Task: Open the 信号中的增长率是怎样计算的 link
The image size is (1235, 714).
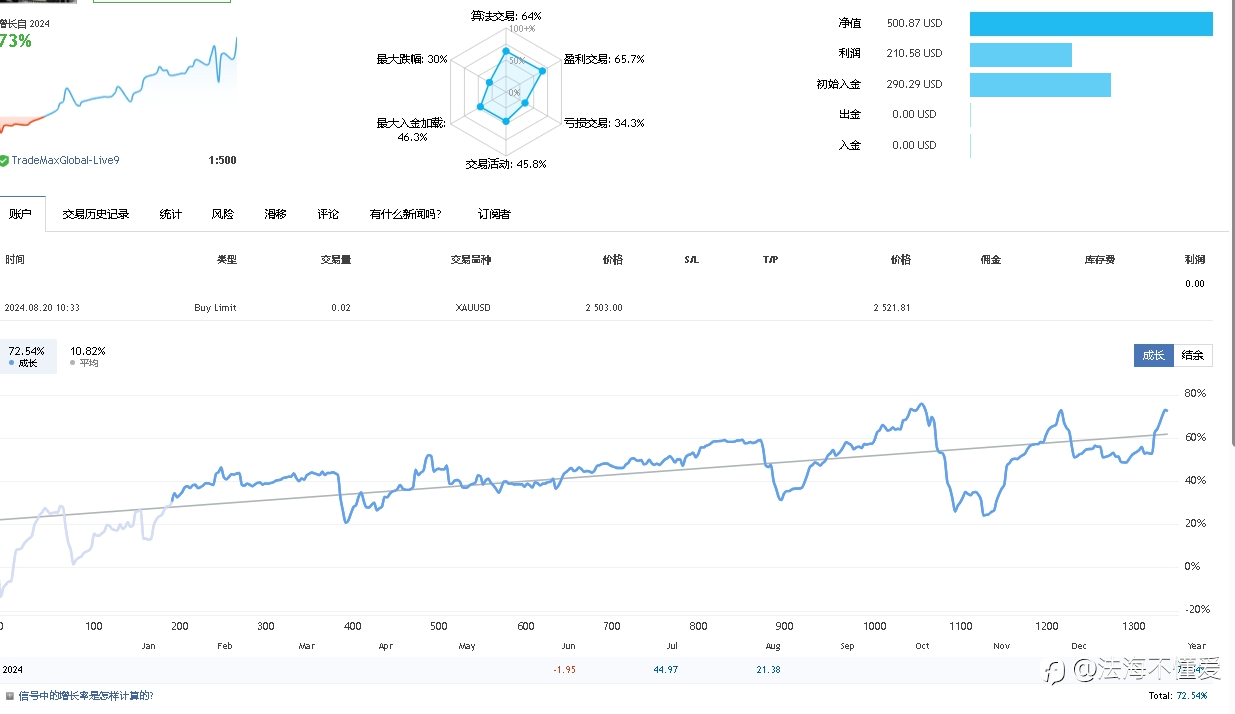Action: 86,696
